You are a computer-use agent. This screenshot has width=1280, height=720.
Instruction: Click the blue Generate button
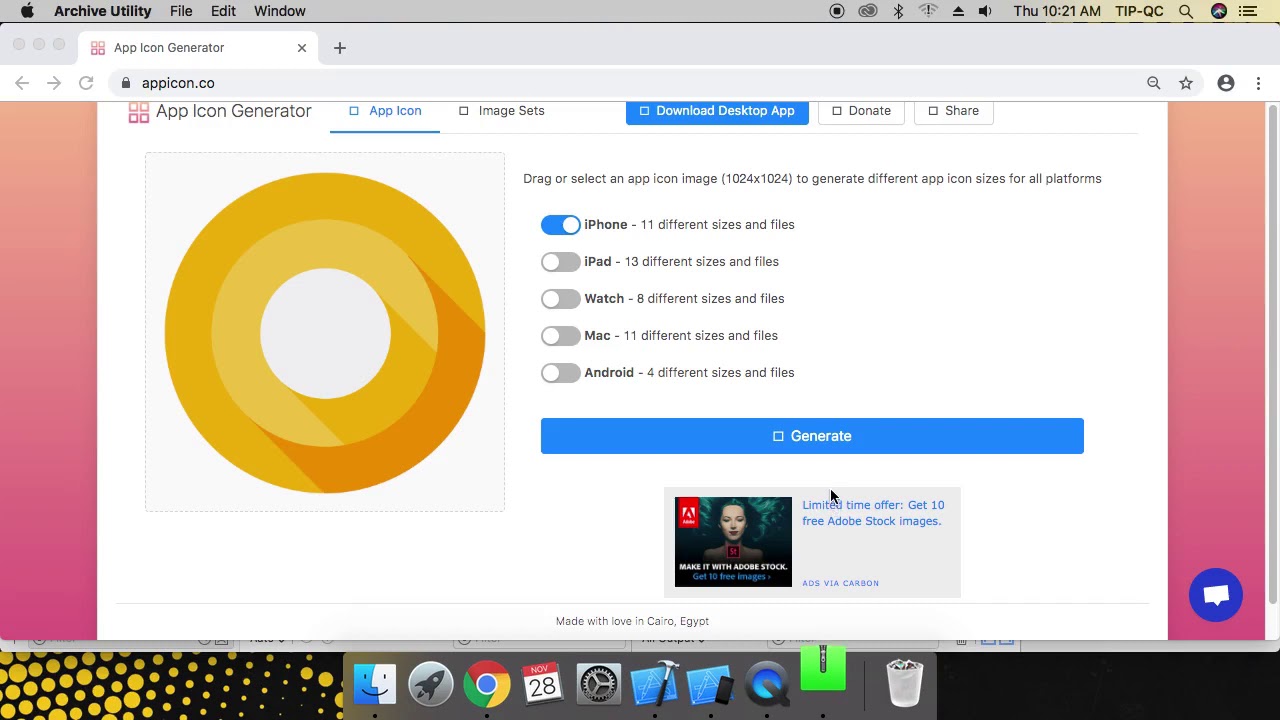[x=812, y=436]
